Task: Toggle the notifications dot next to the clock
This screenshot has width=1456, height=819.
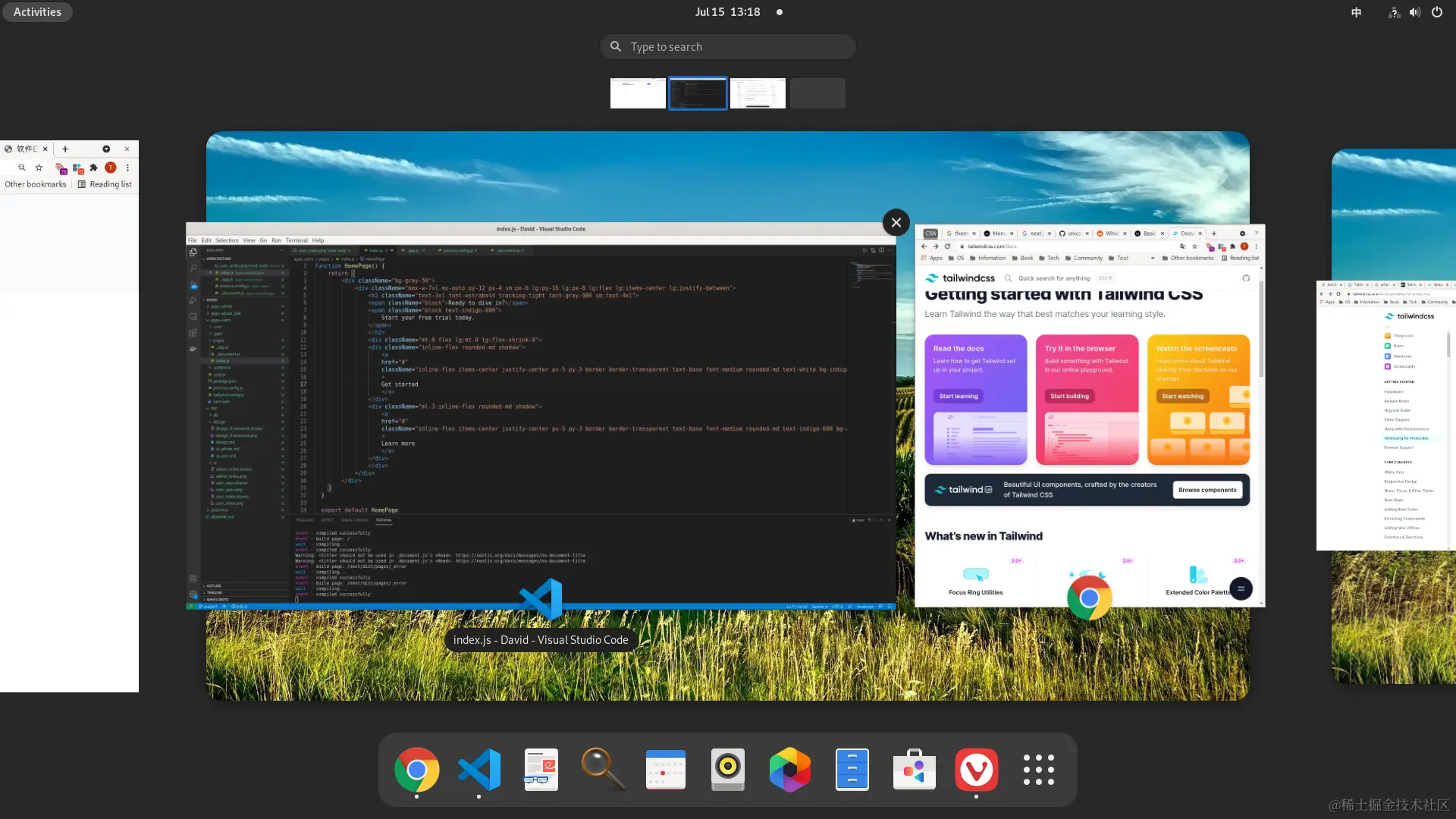Action: pos(779,12)
